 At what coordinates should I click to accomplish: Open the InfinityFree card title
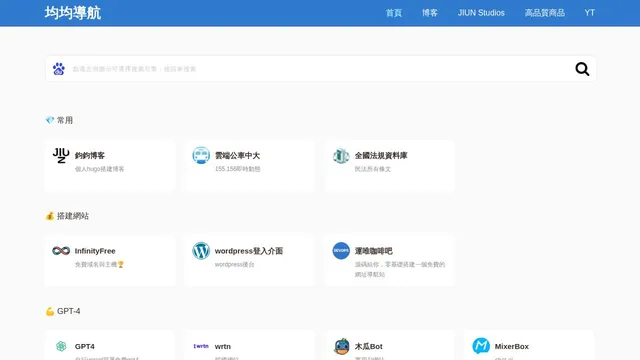(x=95, y=251)
